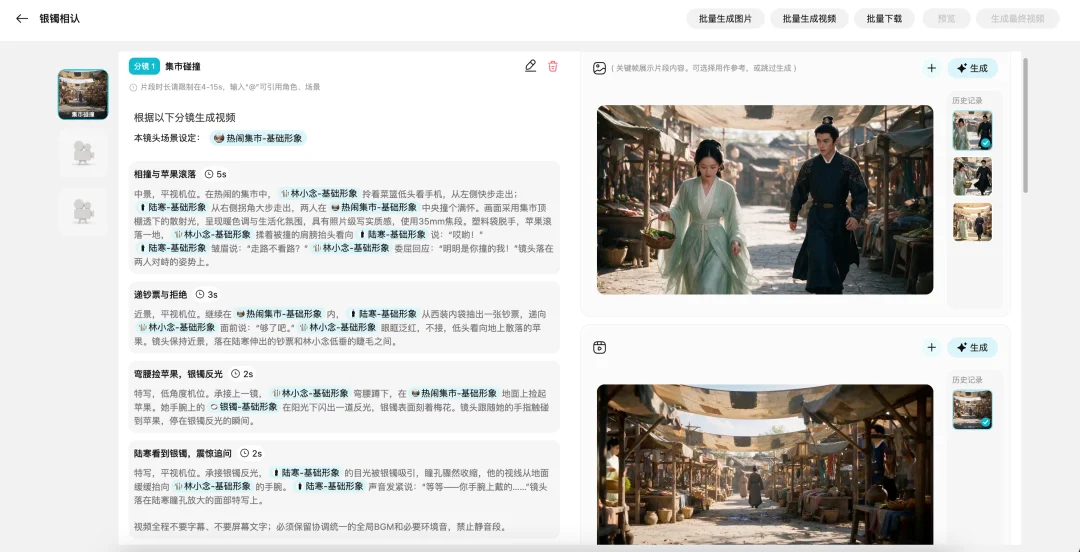Click the 银镯相认 project title
This screenshot has width=1080, height=552.
[60, 19]
